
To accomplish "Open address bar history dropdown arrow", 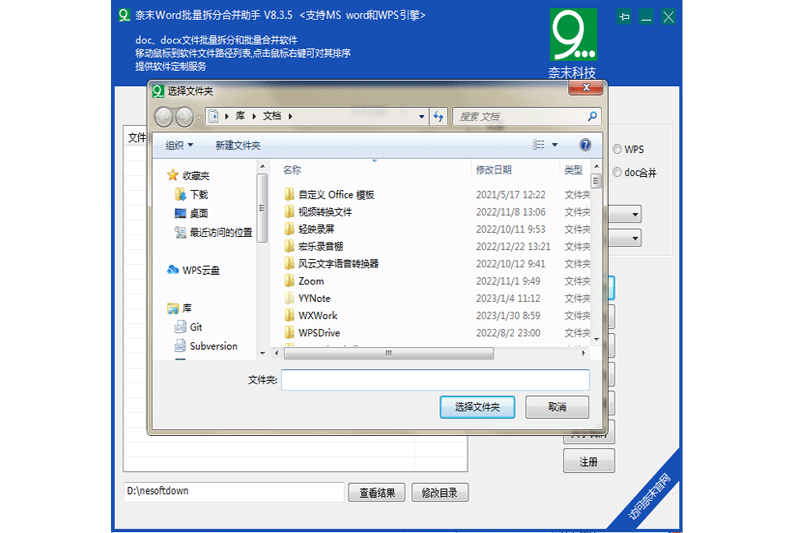I will point(421,116).
